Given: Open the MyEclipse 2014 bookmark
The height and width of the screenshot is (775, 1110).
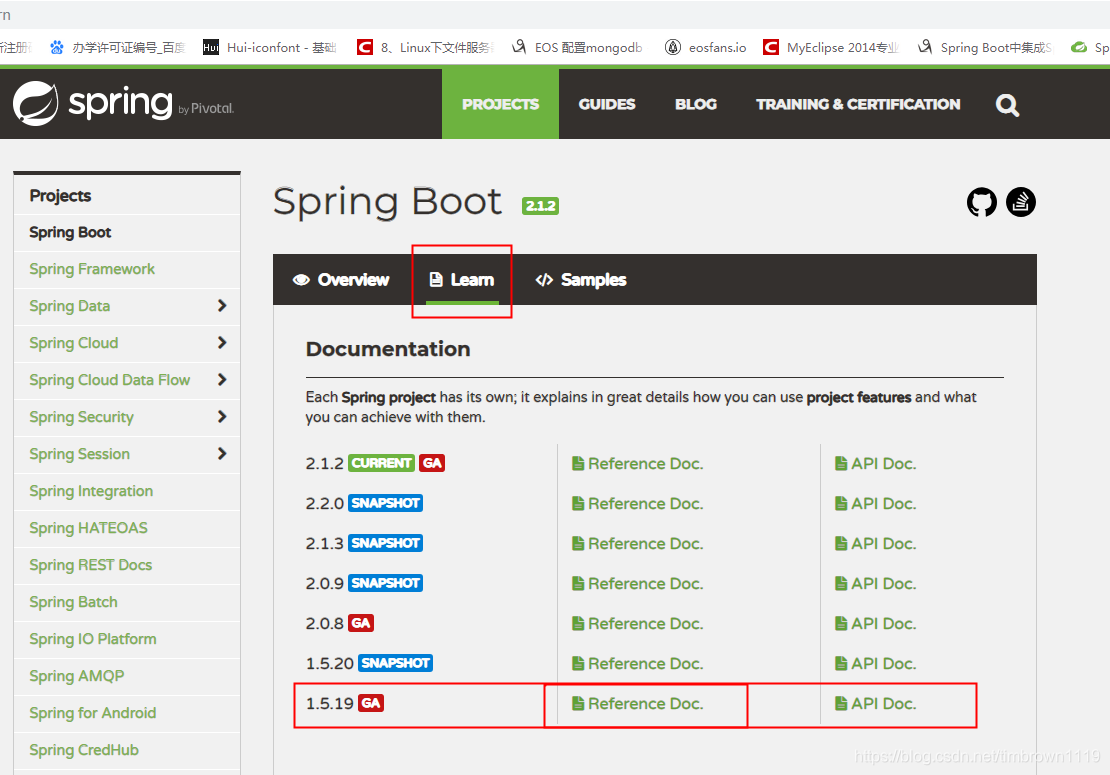Looking at the screenshot, I should click(830, 47).
